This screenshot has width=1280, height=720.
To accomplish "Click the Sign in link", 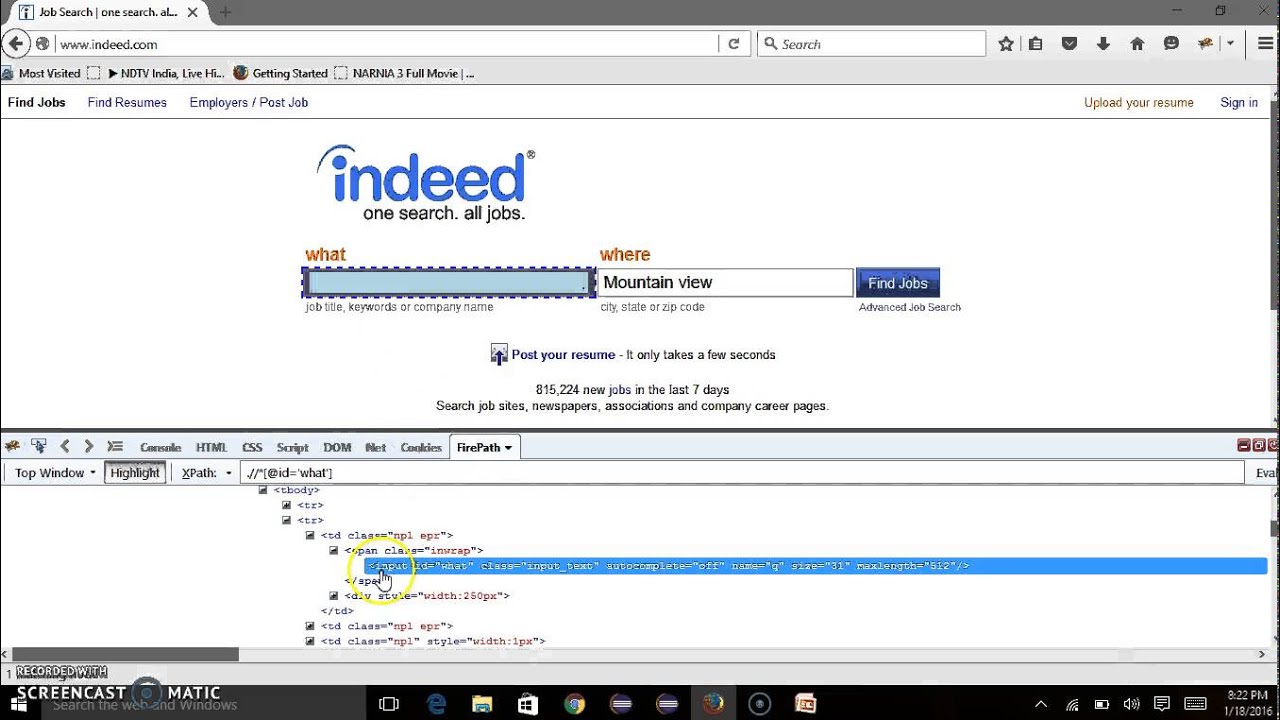I will click(x=1239, y=102).
